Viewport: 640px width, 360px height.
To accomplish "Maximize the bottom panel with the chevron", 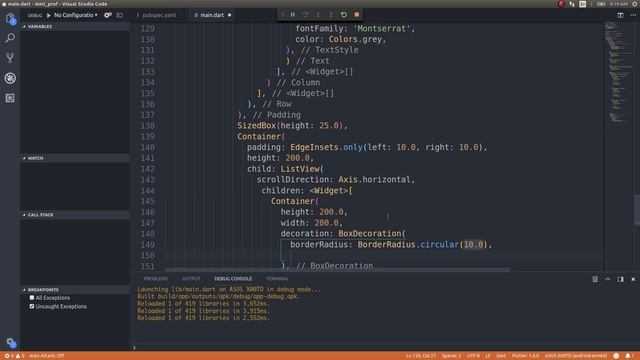I will pyautogui.click(x=608, y=279).
